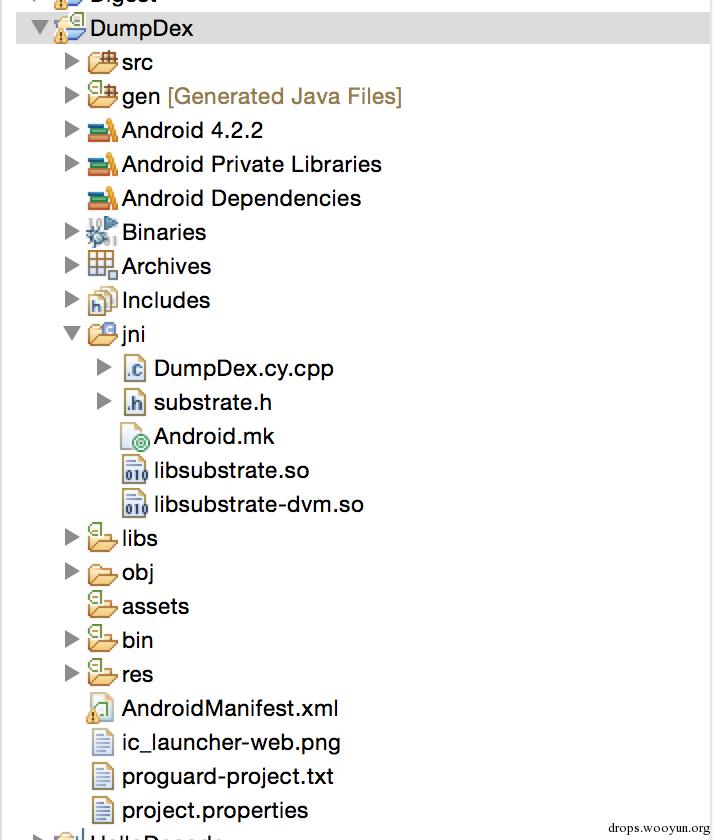Image resolution: width=714 pixels, height=840 pixels.
Task: Click the libsubstrate.so binary file icon
Action: (134, 470)
